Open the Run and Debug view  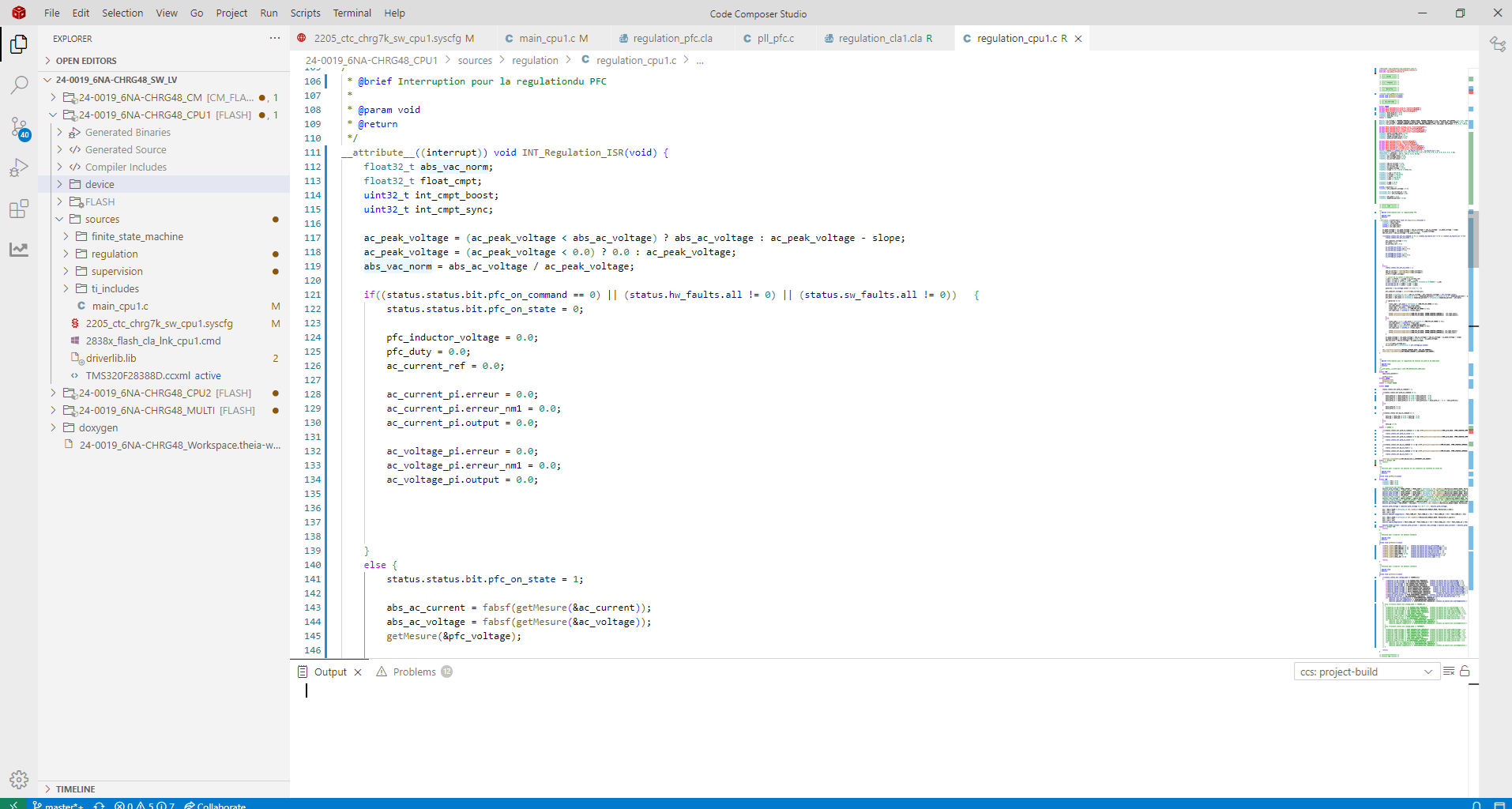point(19,167)
